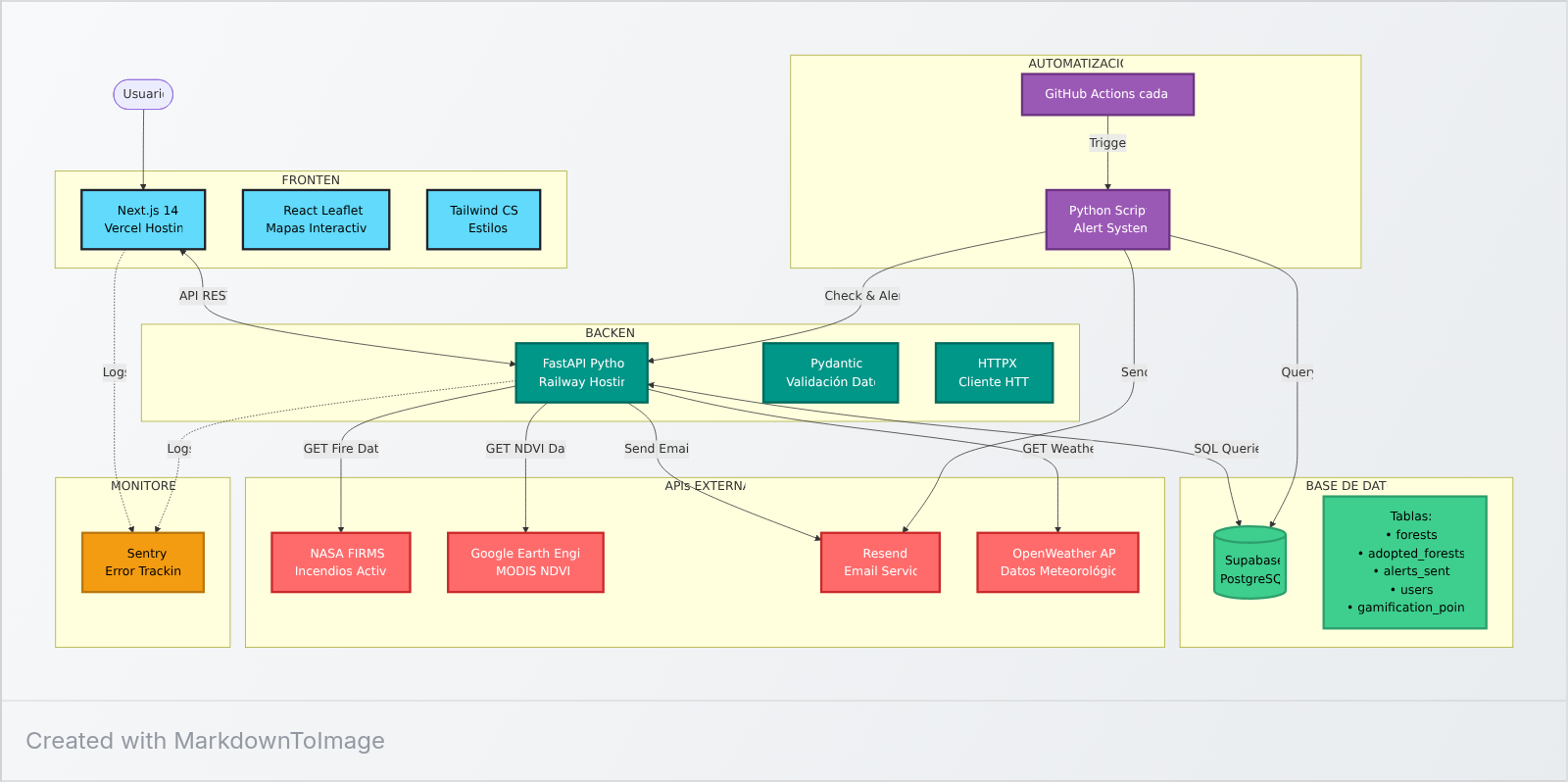Viewport: 1568px width, 782px height.
Task: Click the Supabase PostgreSQL database cylinder
Action: (x=1249, y=564)
